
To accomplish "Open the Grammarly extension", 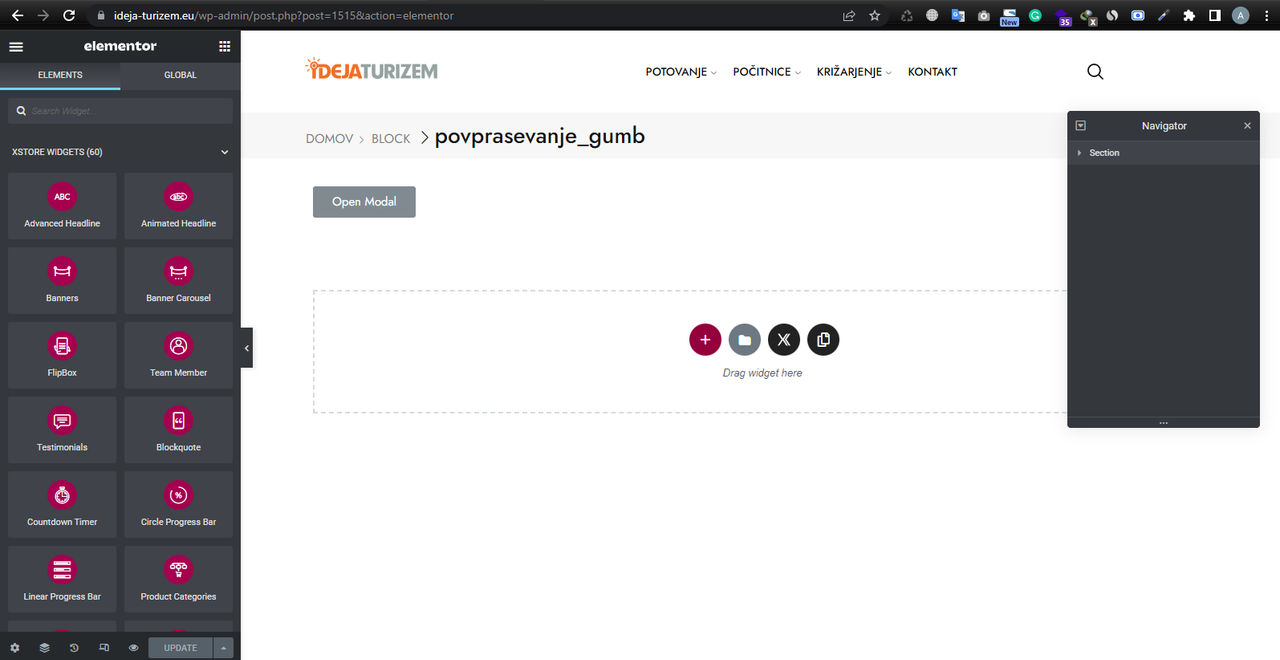I will (x=1035, y=16).
